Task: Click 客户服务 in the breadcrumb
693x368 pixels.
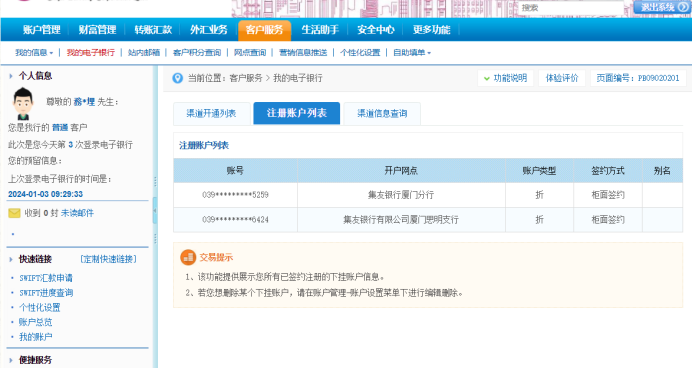Action: pyautogui.click(x=246, y=78)
